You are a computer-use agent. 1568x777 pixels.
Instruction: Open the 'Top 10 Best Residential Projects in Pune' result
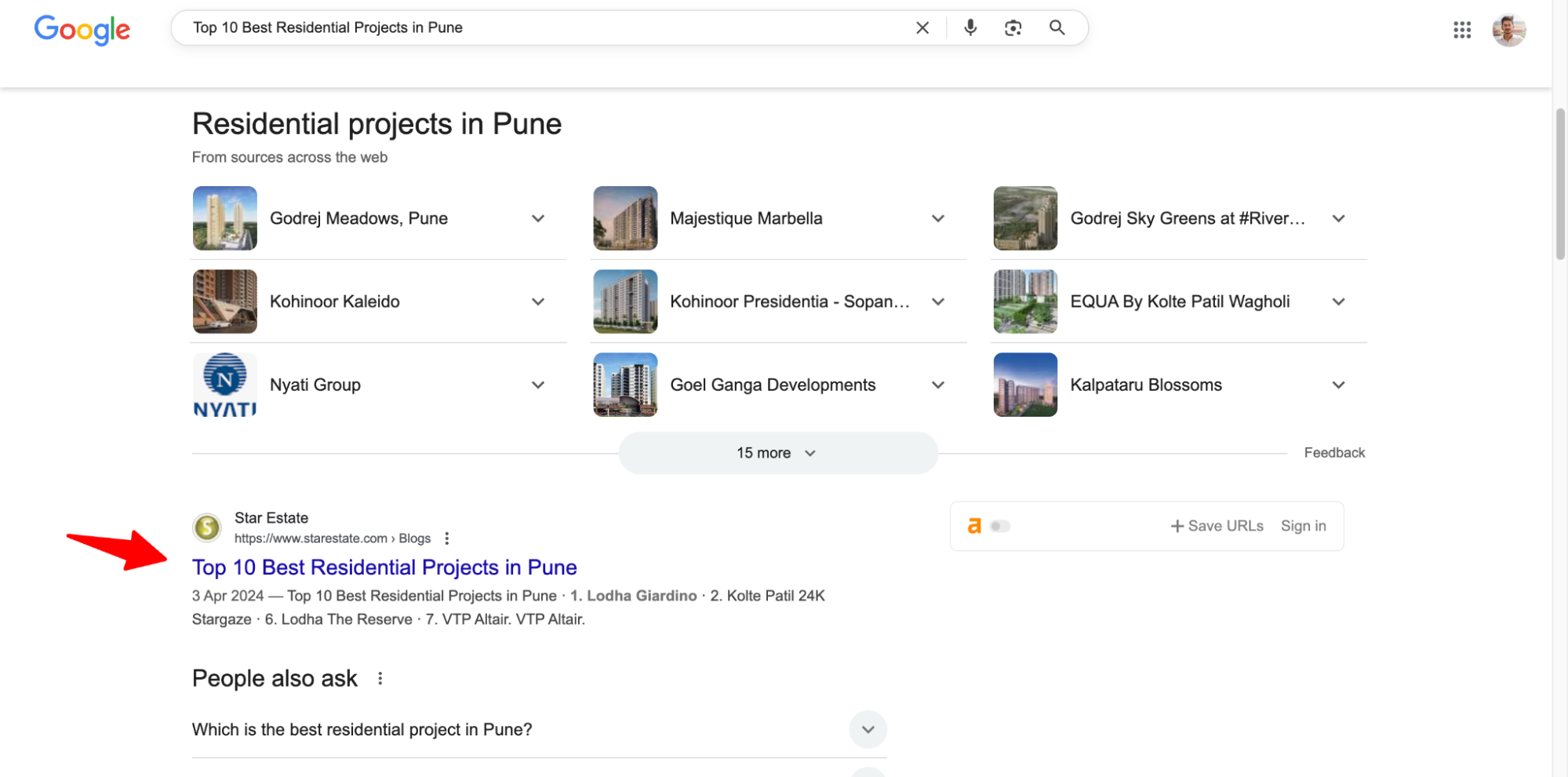click(x=384, y=567)
